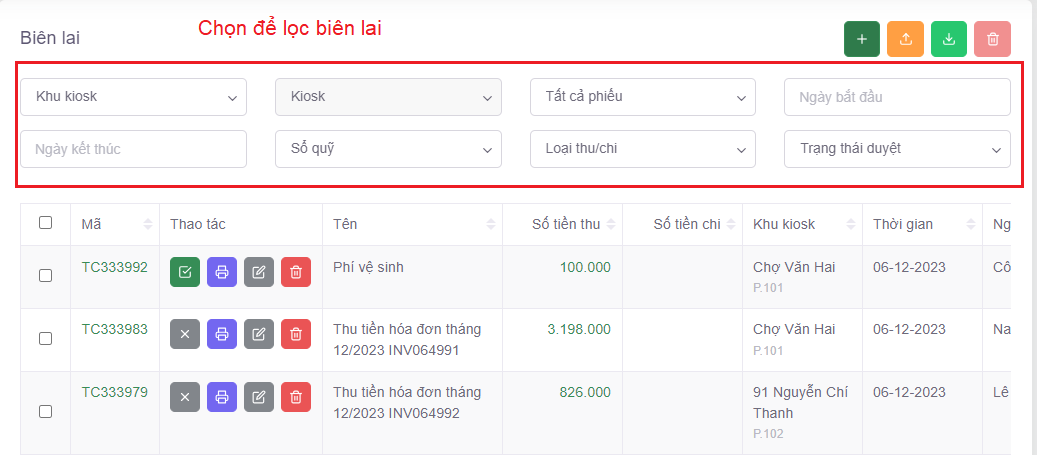Sort by the Số tiền thu column
Viewport: 1037px width, 455px height.
(566, 224)
